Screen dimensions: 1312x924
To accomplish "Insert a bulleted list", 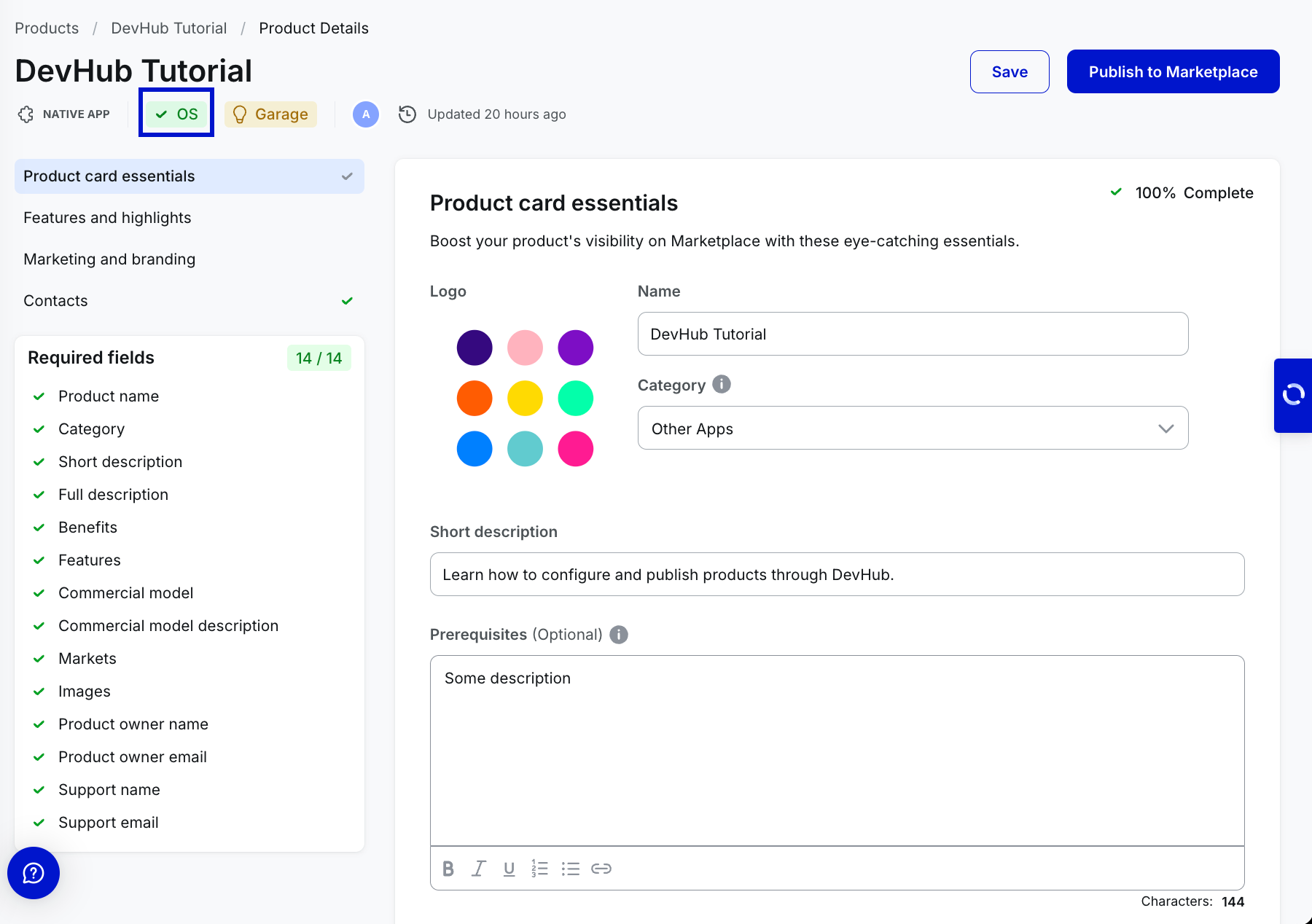I will (570, 869).
